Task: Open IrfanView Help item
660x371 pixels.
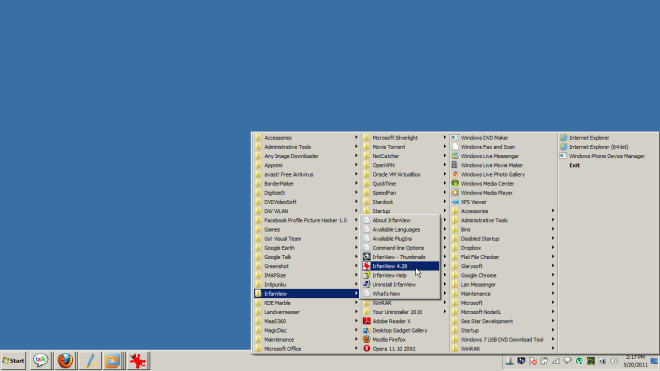Action: click(400, 275)
